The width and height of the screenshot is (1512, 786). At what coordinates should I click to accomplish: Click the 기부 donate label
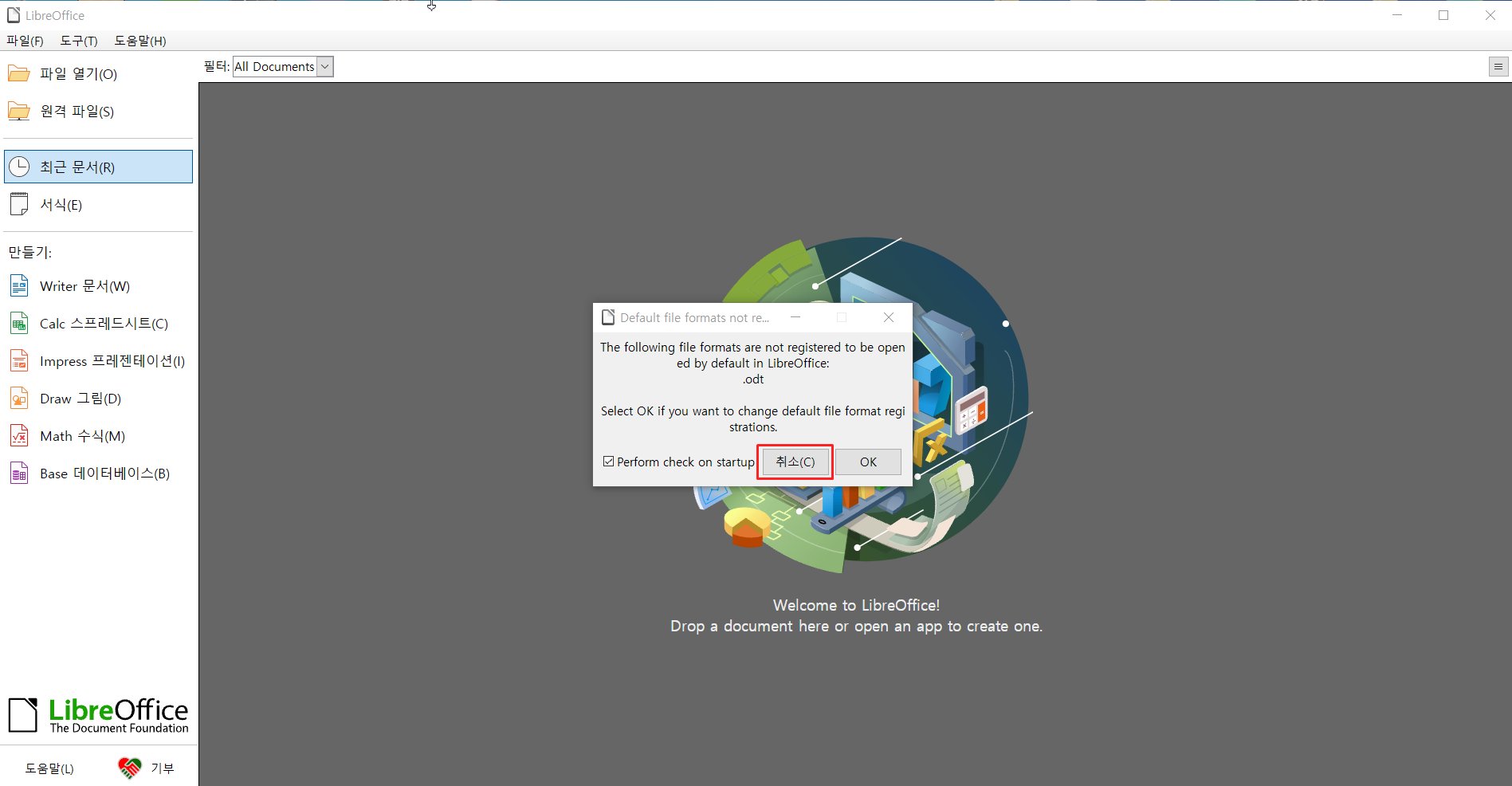(x=163, y=768)
